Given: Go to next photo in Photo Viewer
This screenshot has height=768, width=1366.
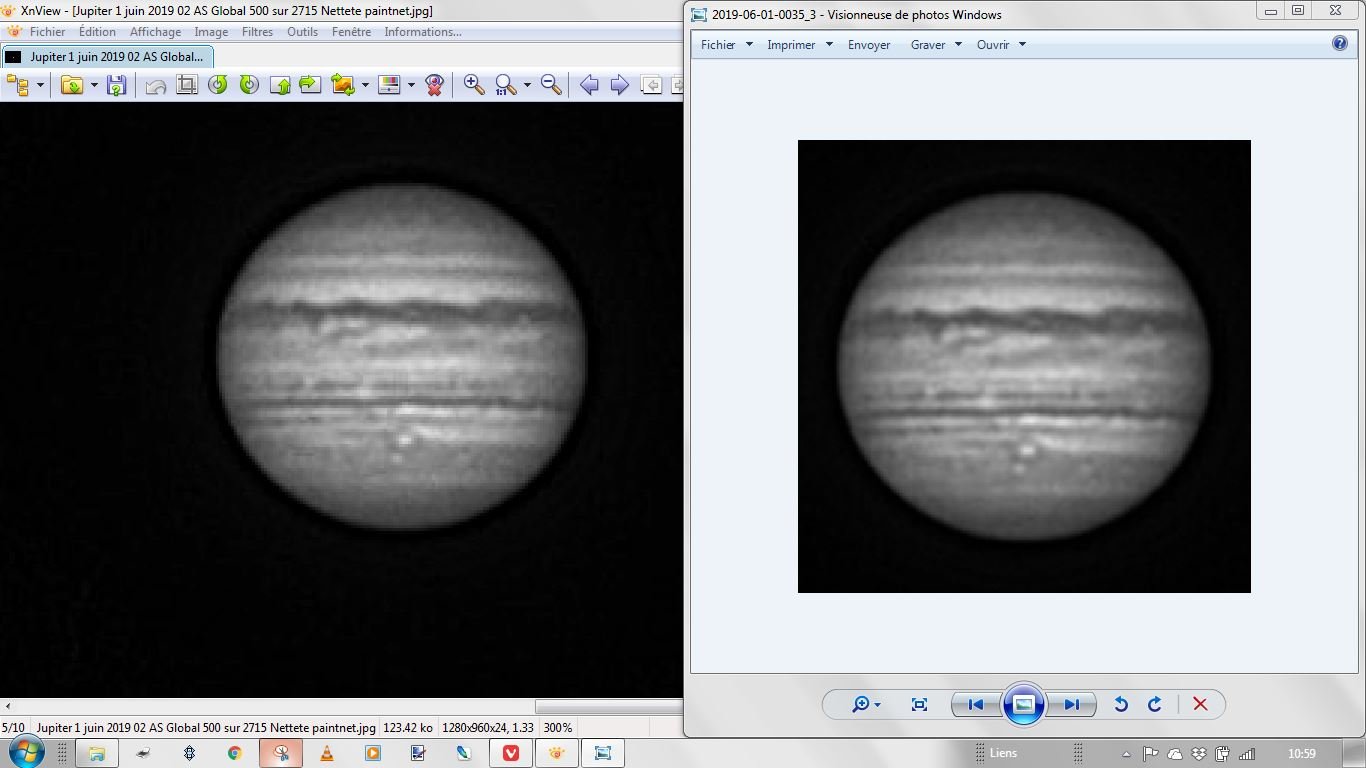Looking at the screenshot, I should coord(1071,705).
